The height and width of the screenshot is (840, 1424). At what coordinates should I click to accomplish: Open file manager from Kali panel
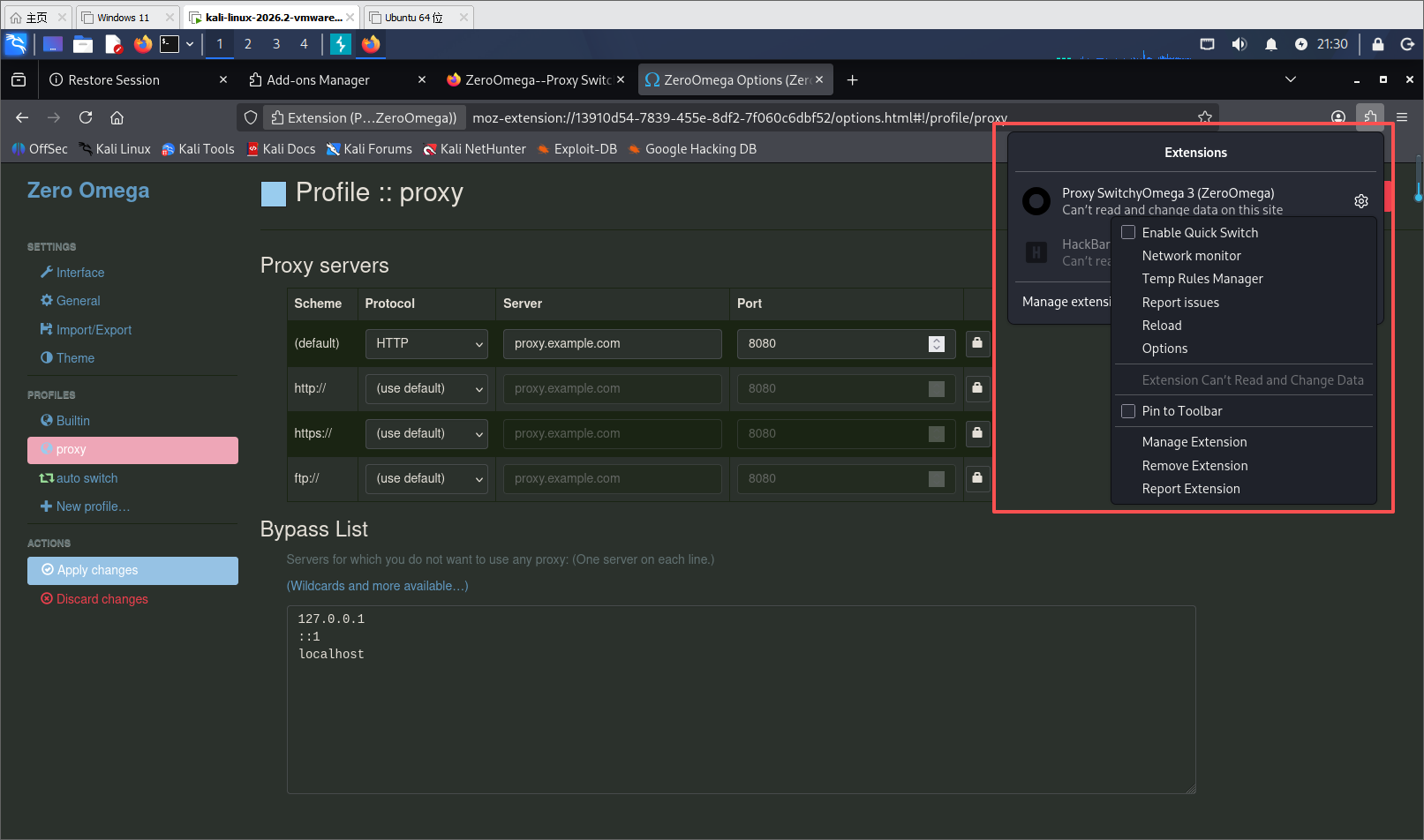pos(83,44)
